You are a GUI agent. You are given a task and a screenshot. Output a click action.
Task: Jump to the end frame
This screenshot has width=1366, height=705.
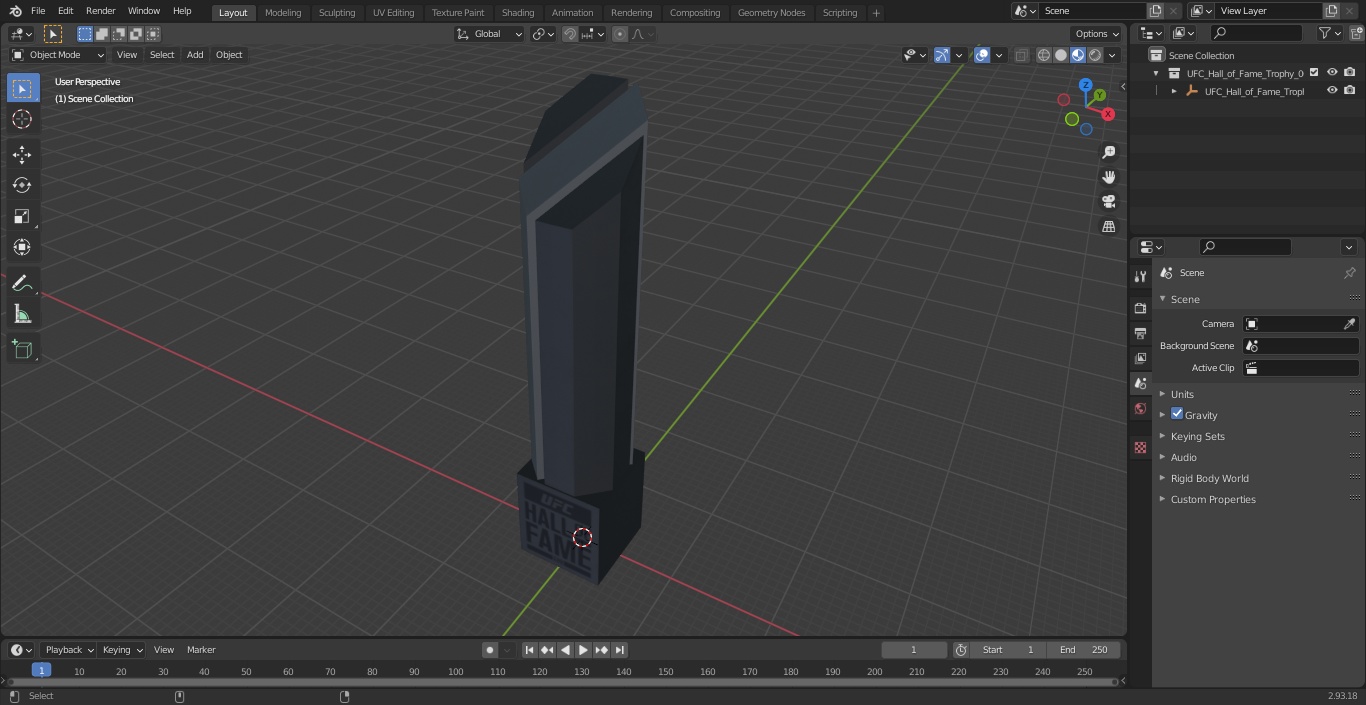(x=619, y=650)
